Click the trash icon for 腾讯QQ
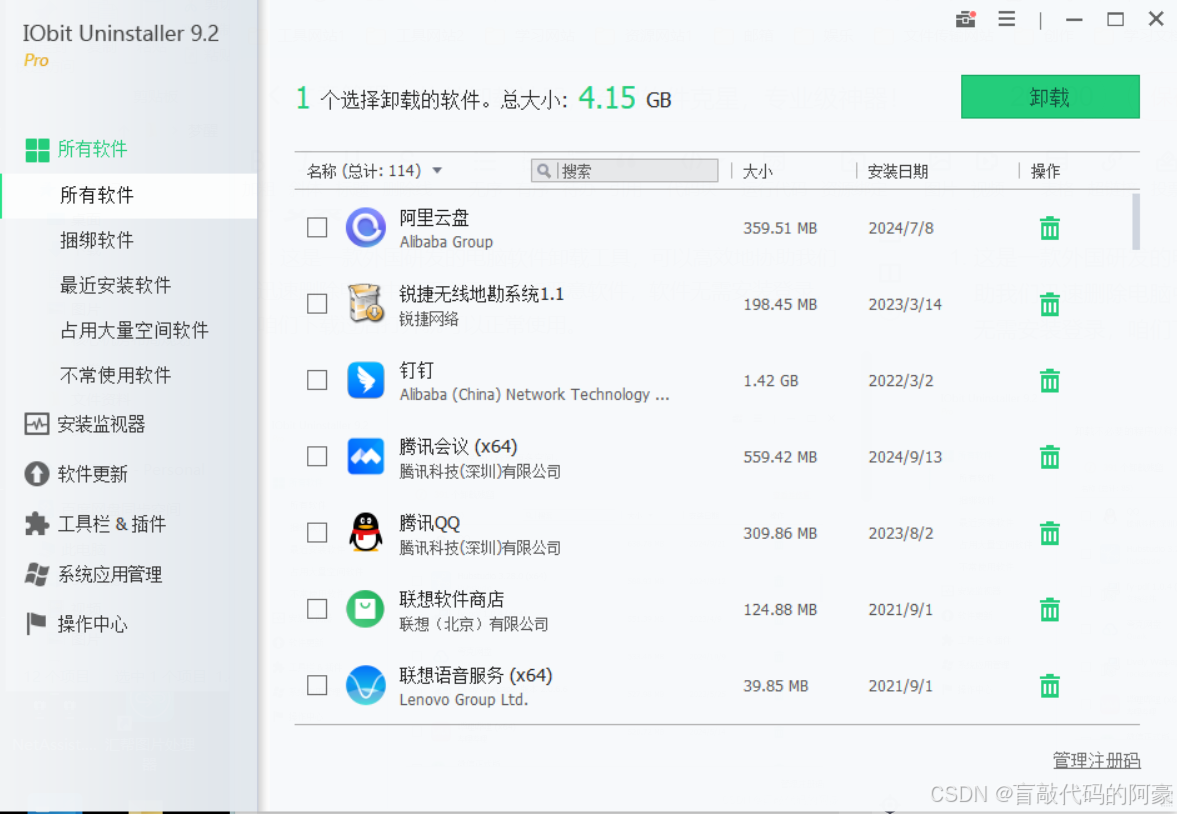The height and width of the screenshot is (814, 1177). [1049, 533]
